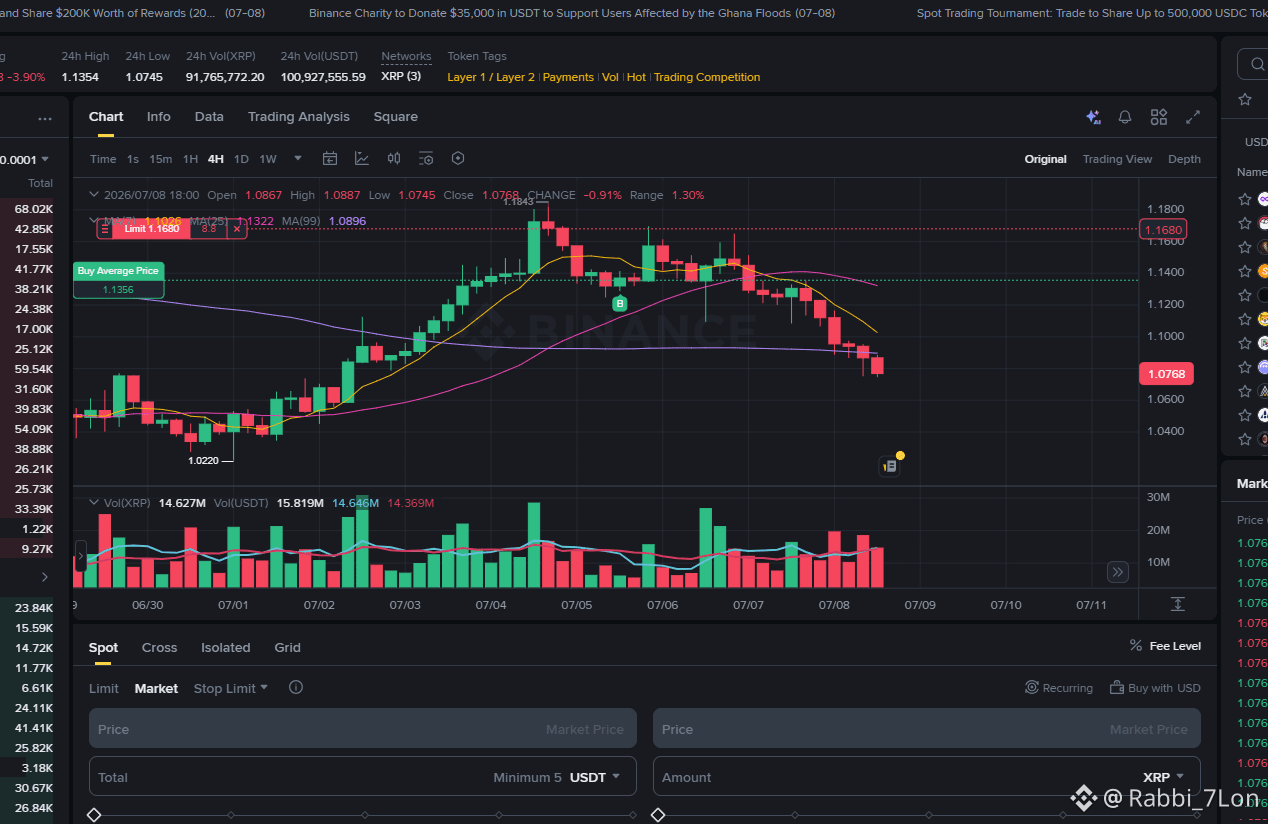The width and height of the screenshot is (1268, 824).
Task: Open Fee Level link
Action: coord(1175,646)
